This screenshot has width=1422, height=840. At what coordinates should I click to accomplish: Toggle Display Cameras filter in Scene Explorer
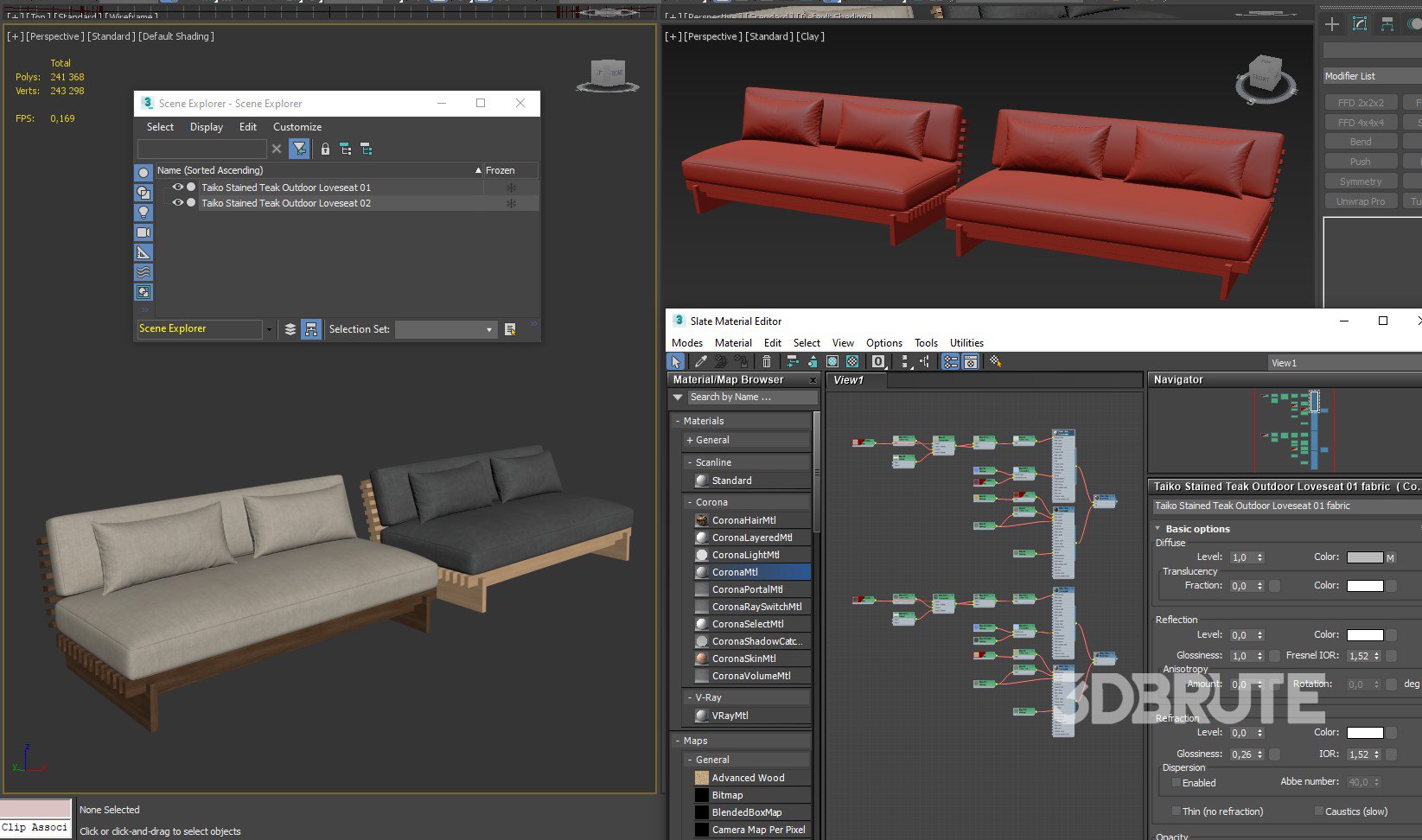pyautogui.click(x=143, y=232)
